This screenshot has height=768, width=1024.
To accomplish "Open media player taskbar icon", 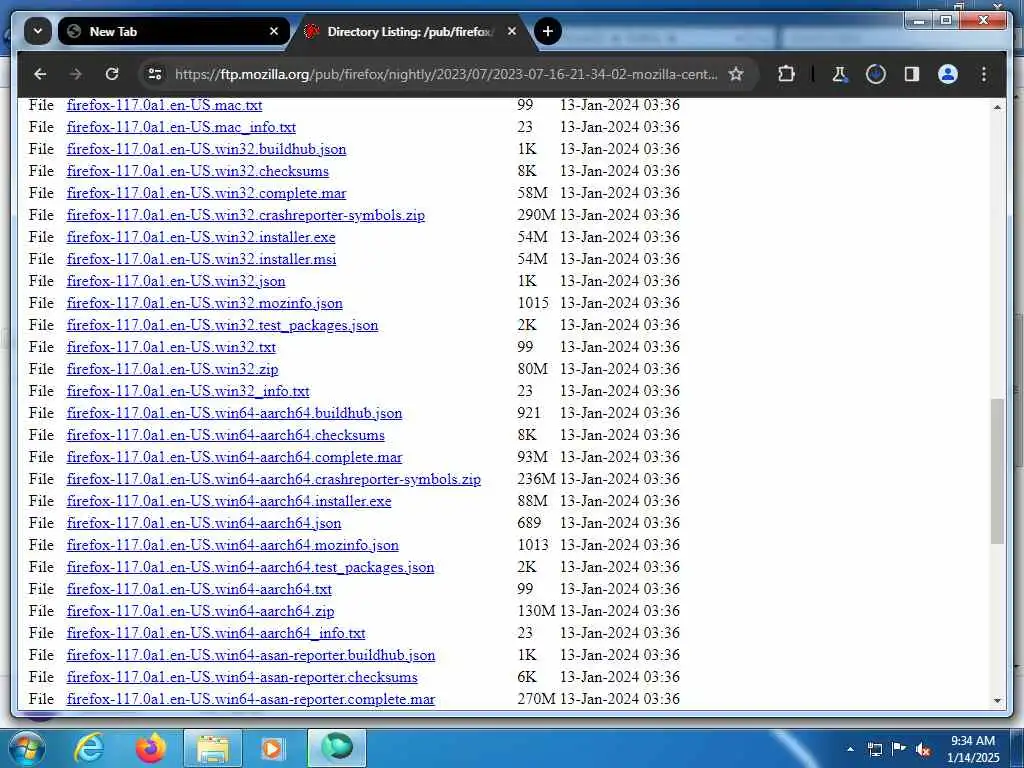I will (272, 748).
